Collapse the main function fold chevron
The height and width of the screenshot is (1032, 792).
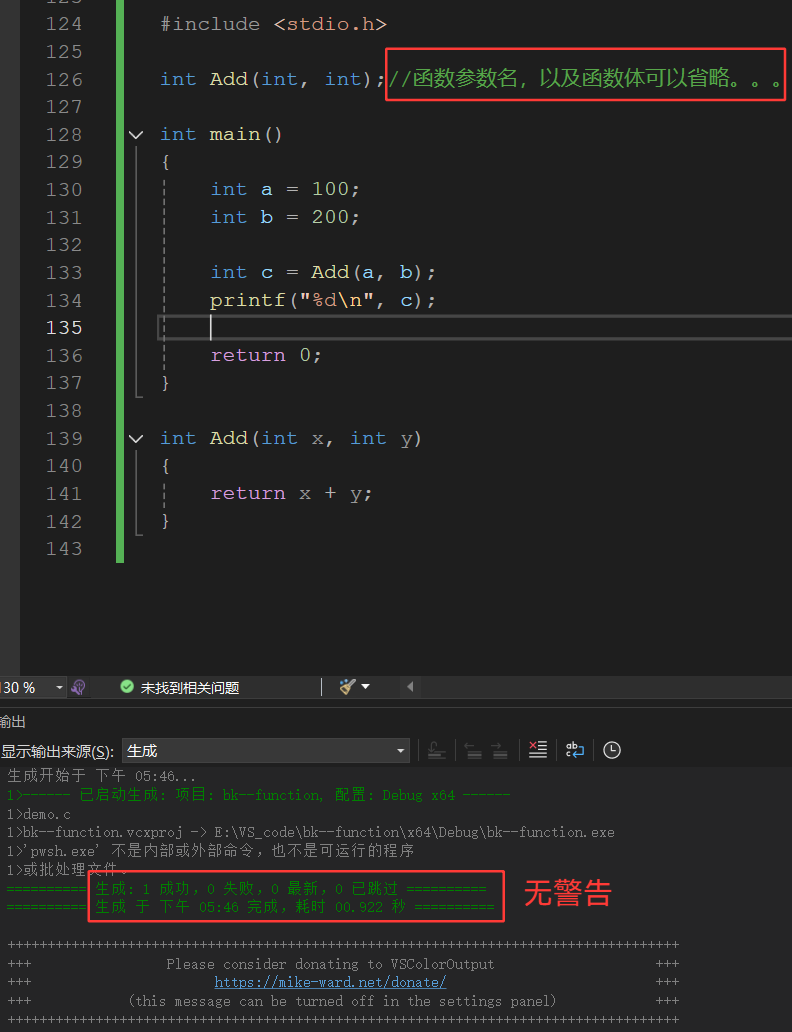(136, 135)
